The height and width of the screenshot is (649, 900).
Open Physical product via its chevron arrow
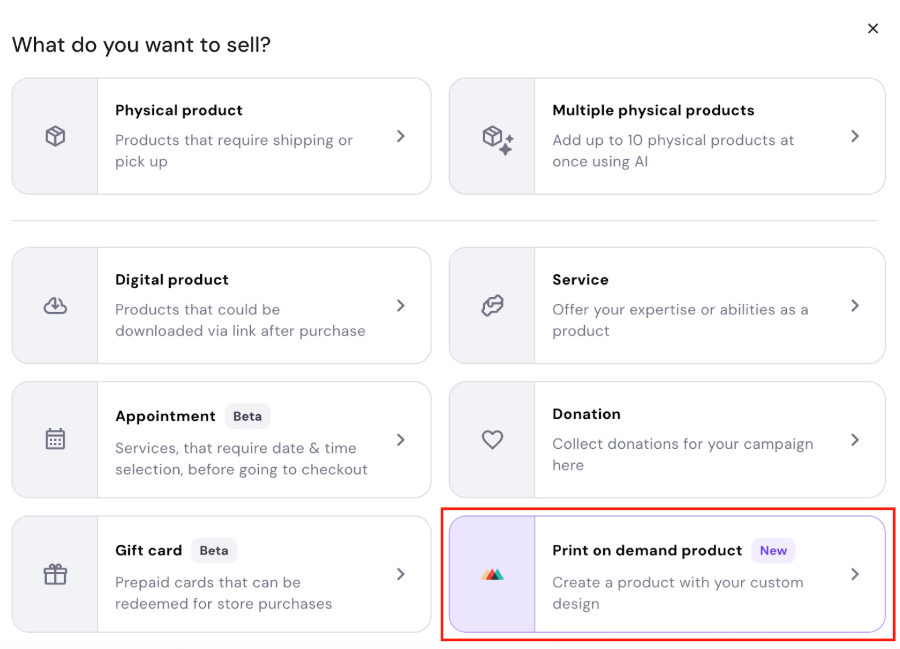400,136
